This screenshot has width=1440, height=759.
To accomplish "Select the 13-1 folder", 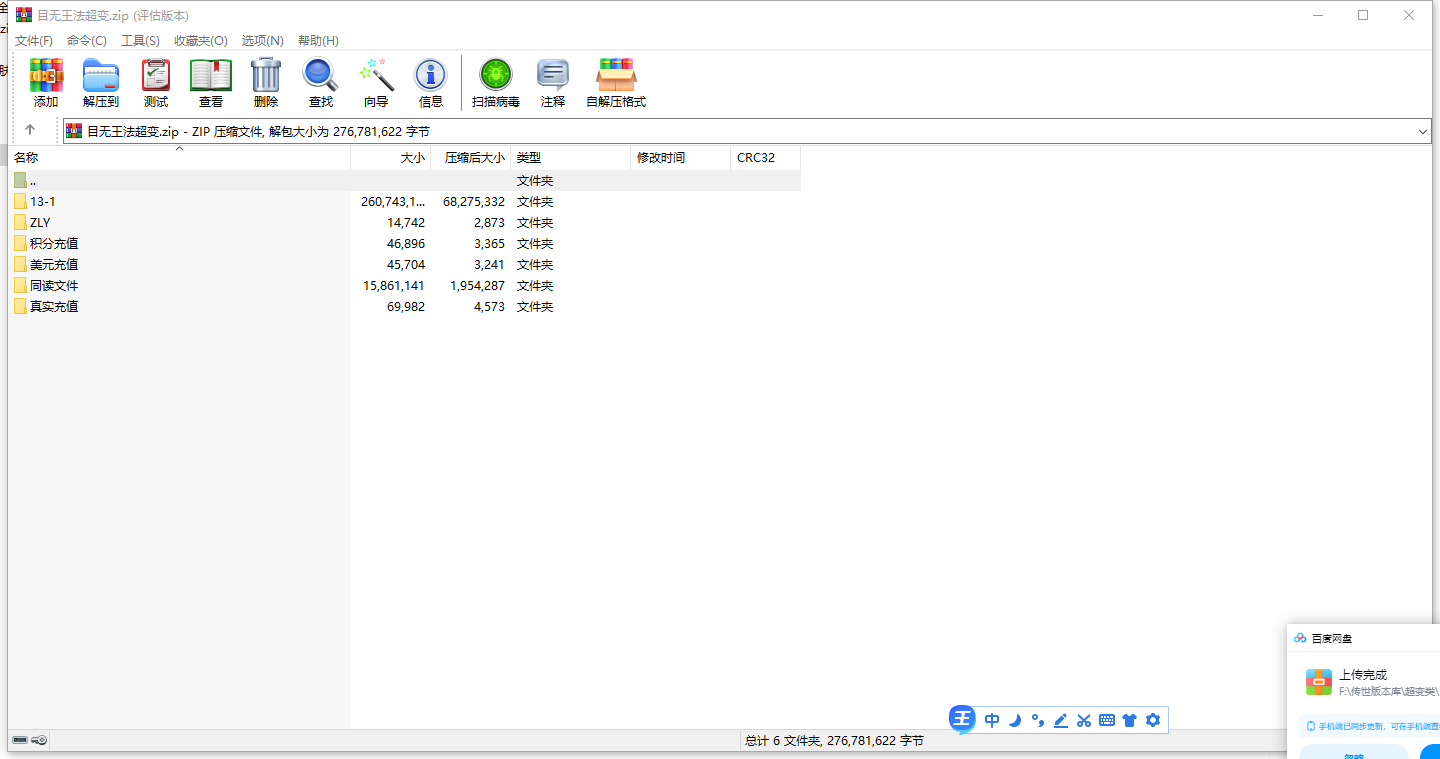I will pyautogui.click(x=43, y=202).
